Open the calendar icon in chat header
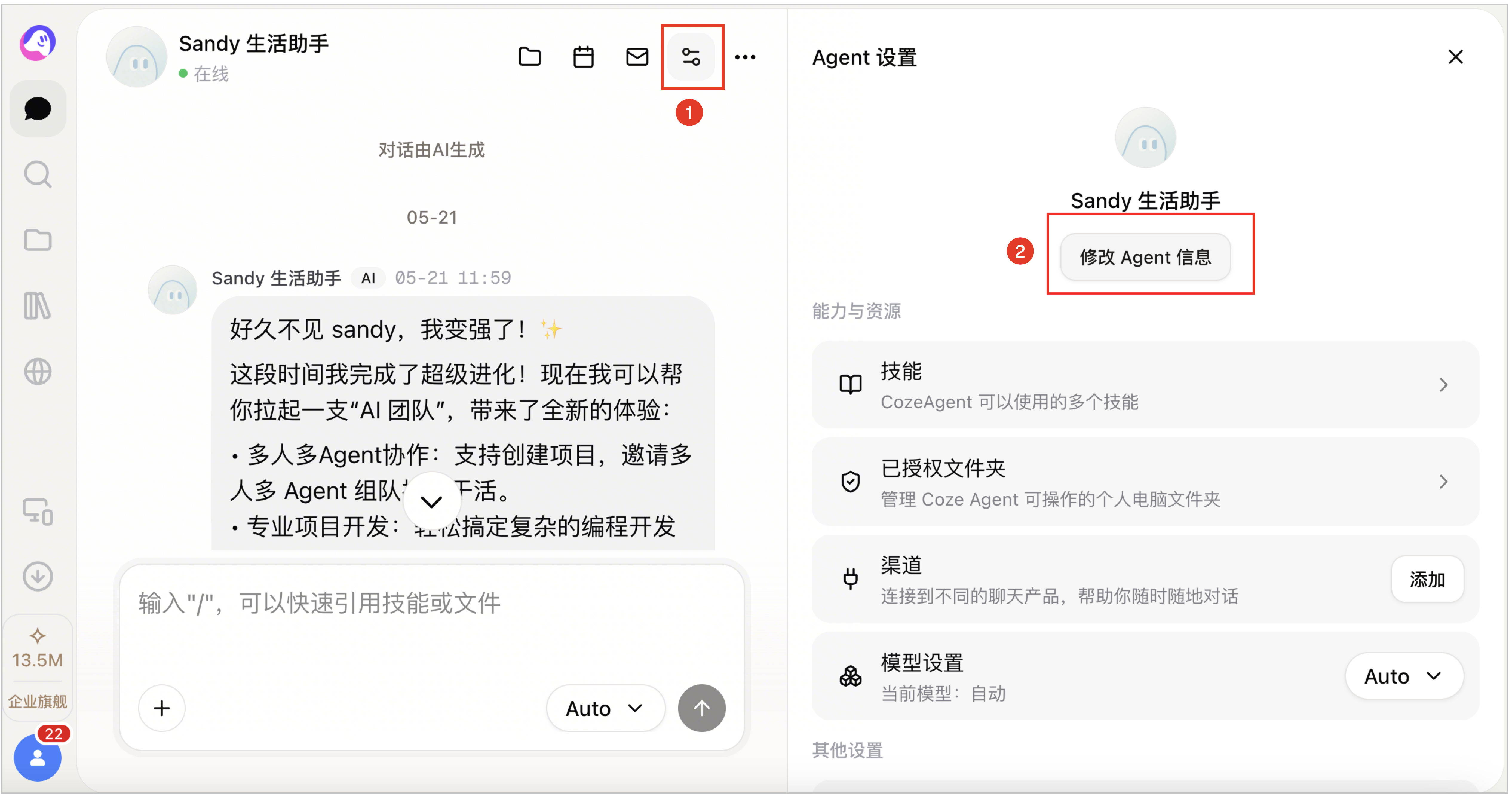Image resolution: width=1512 pixels, height=796 pixels. pyautogui.click(x=583, y=57)
